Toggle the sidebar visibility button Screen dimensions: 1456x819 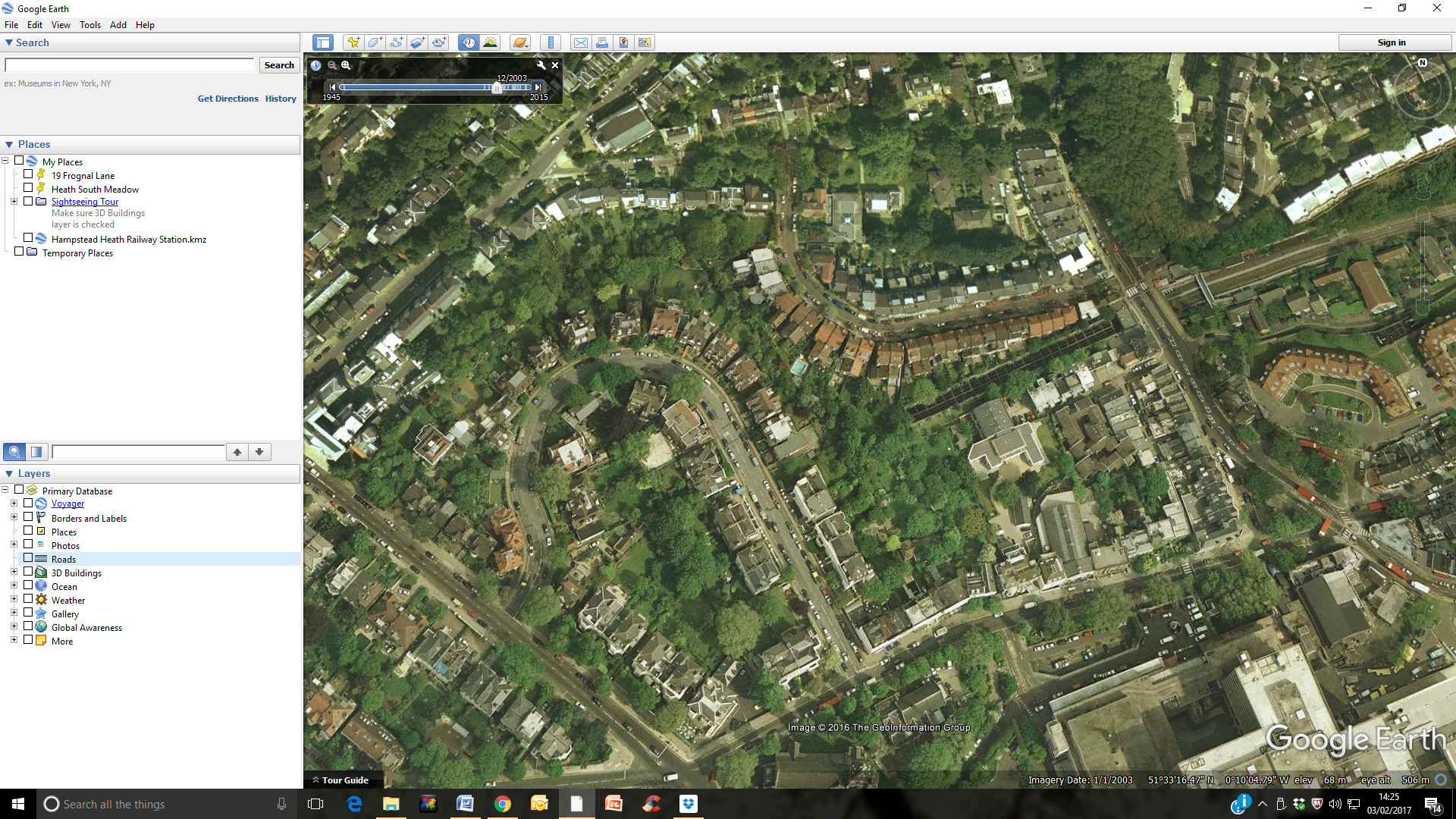tap(323, 42)
